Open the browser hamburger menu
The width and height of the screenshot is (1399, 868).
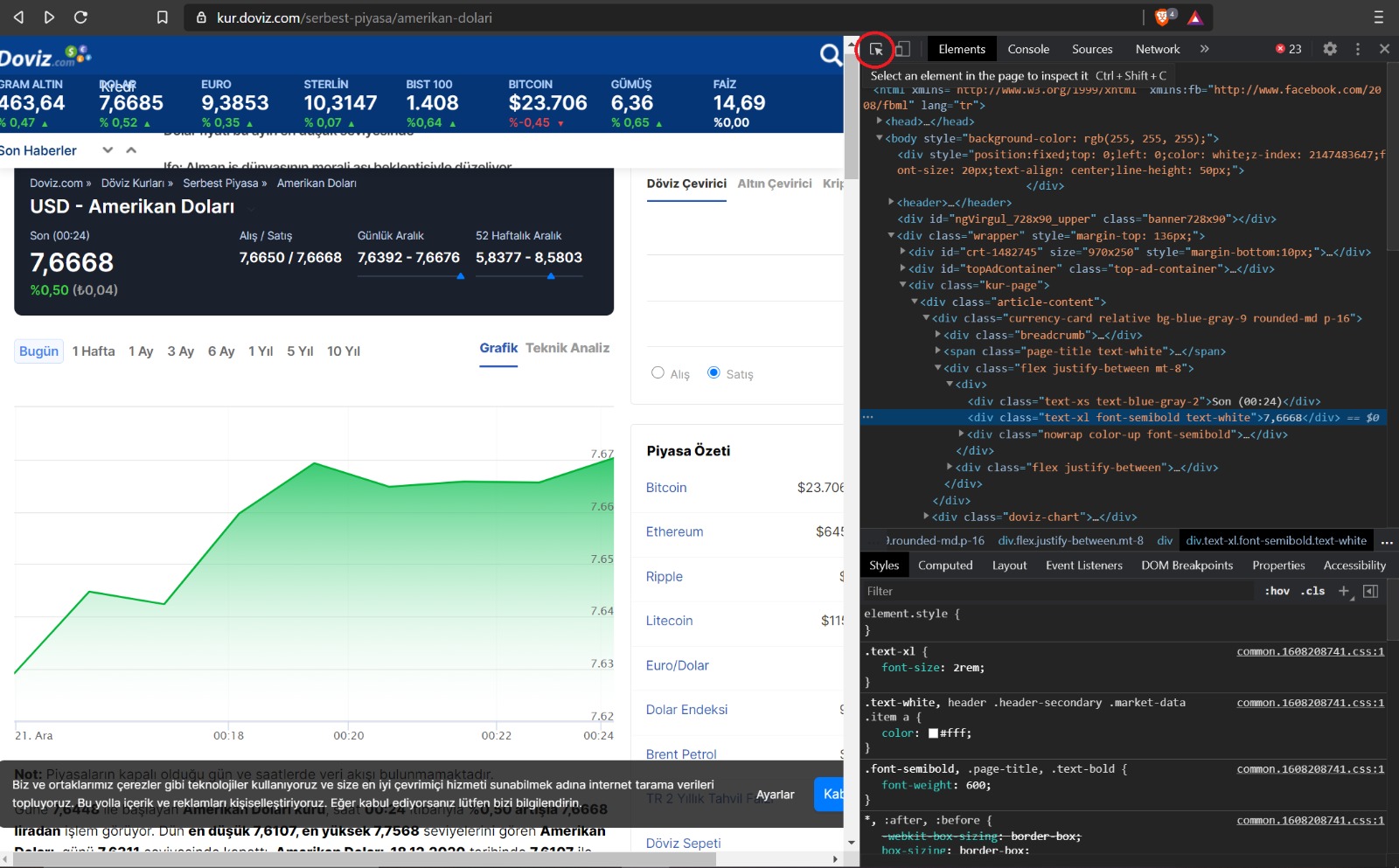pyautogui.click(x=1379, y=17)
